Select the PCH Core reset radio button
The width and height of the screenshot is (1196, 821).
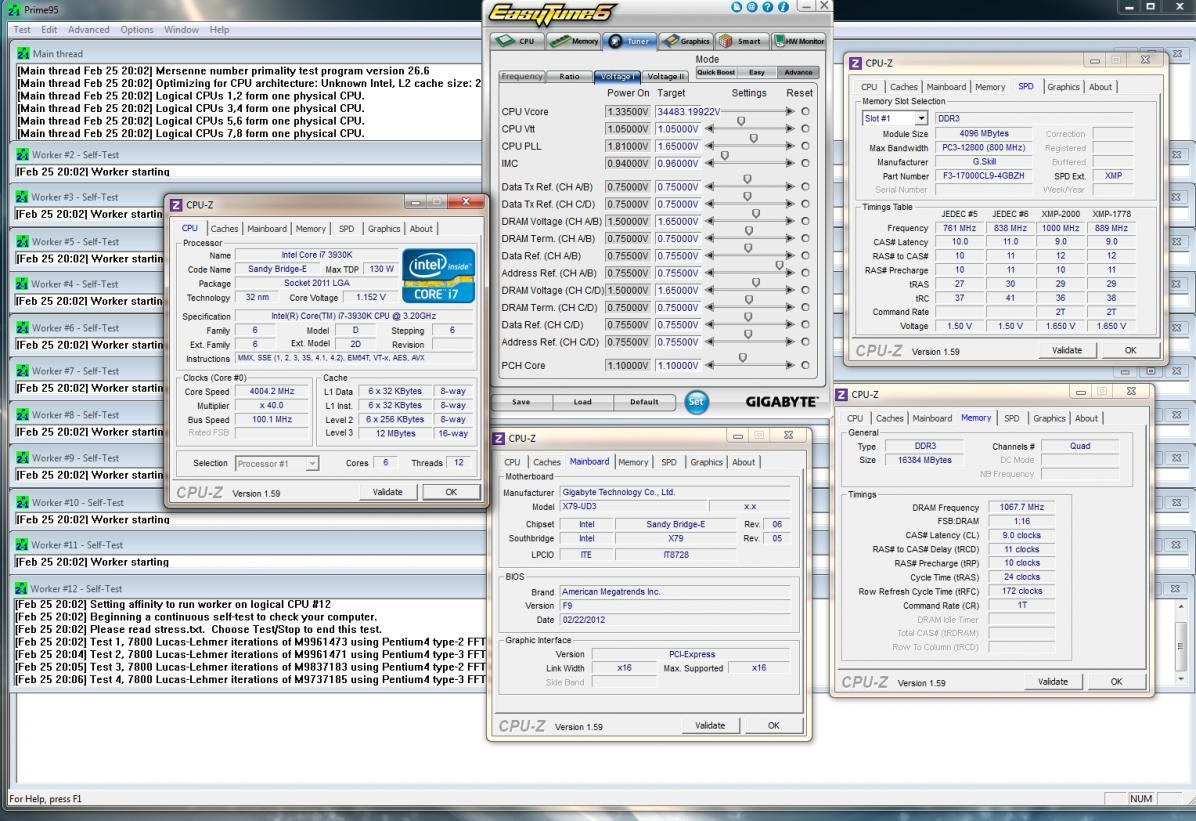point(805,366)
